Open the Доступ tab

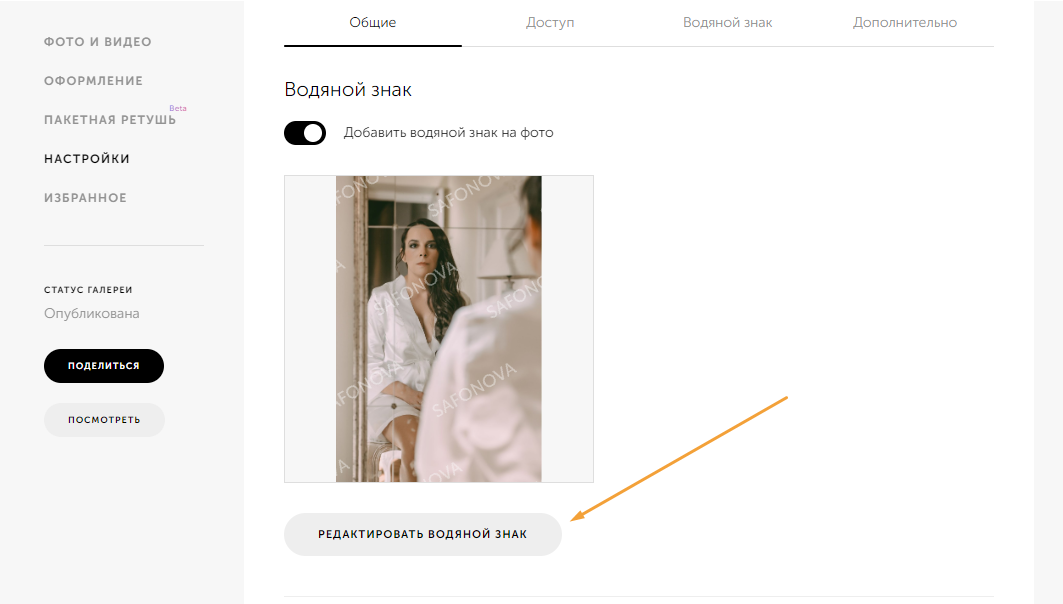click(x=550, y=22)
